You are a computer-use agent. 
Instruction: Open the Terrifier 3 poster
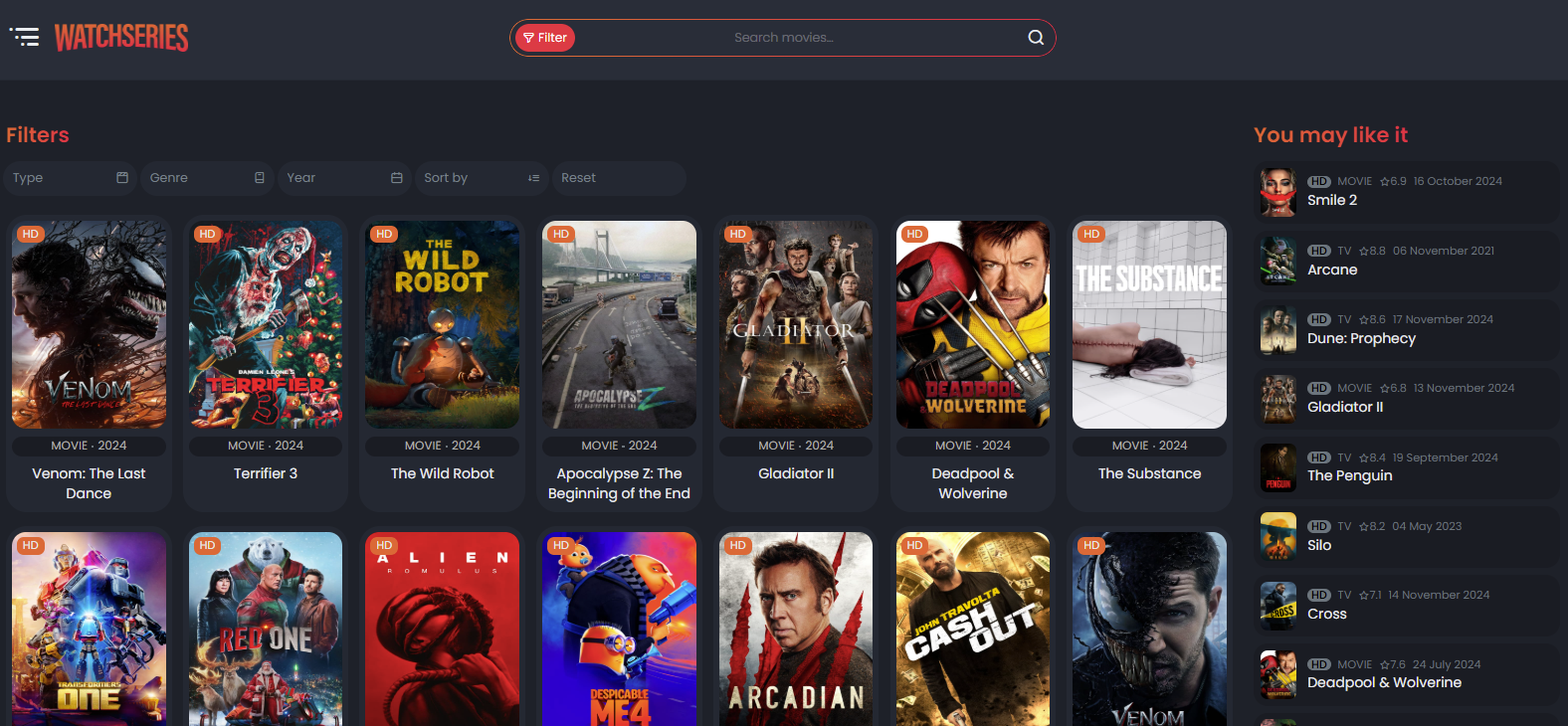pyautogui.click(x=266, y=325)
